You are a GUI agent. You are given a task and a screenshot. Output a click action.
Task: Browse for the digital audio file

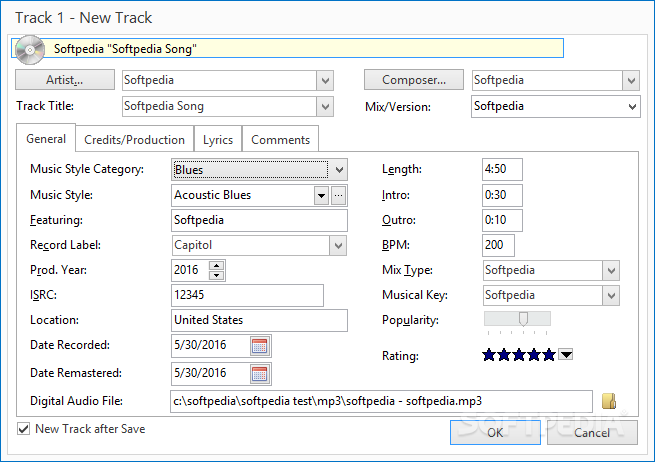click(x=609, y=401)
